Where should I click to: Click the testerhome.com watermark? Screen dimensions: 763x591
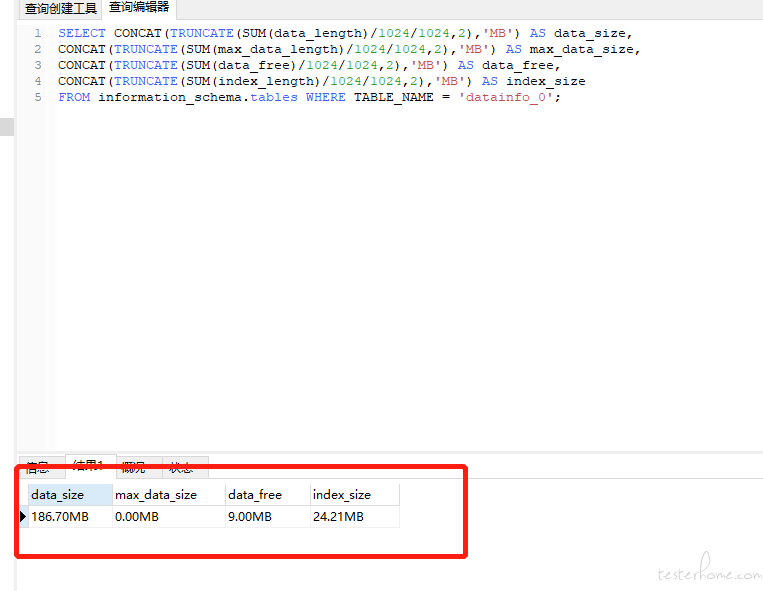click(x=706, y=573)
